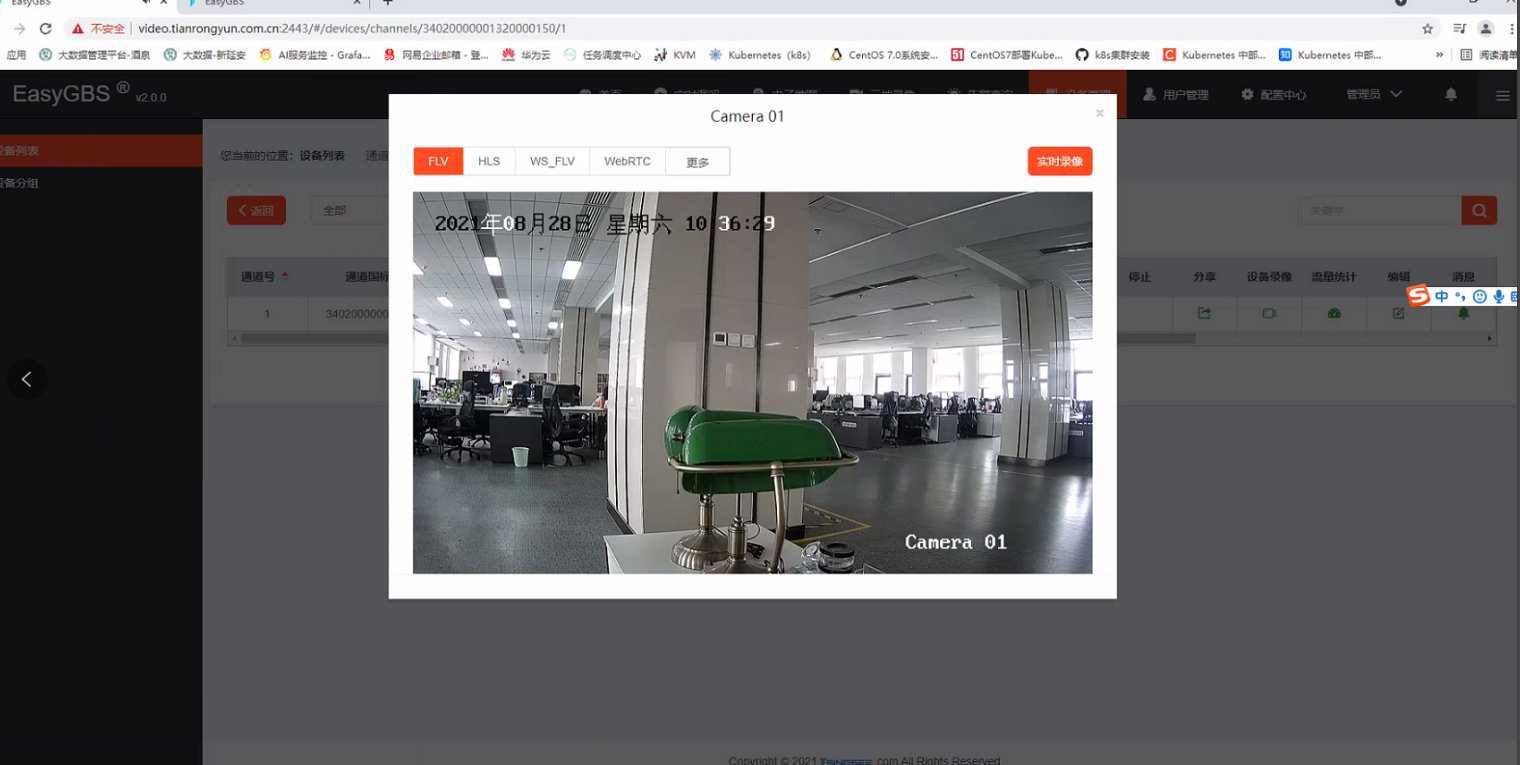Image resolution: width=1520 pixels, height=765 pixels.
Task: Open the CentOS7部署Kube bookmark
Action: pyautogui.click(x=1007, y=55)
